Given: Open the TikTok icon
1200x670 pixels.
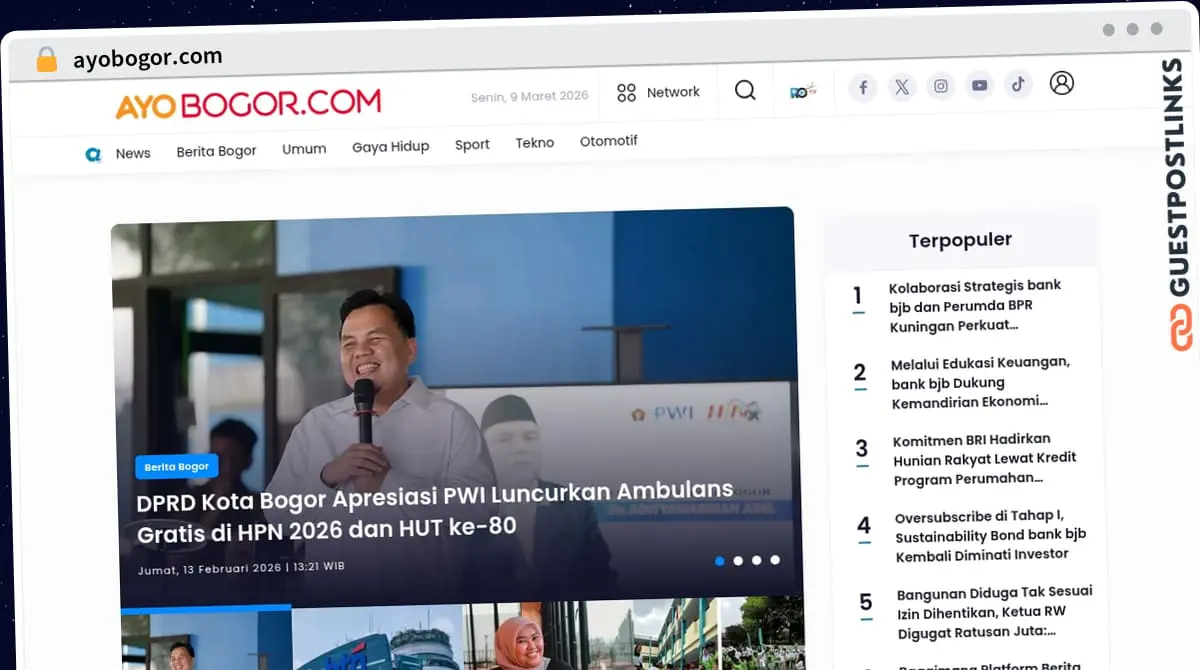Looking at the screenshot, I should pyautogui.click(x=1018, y=84).
